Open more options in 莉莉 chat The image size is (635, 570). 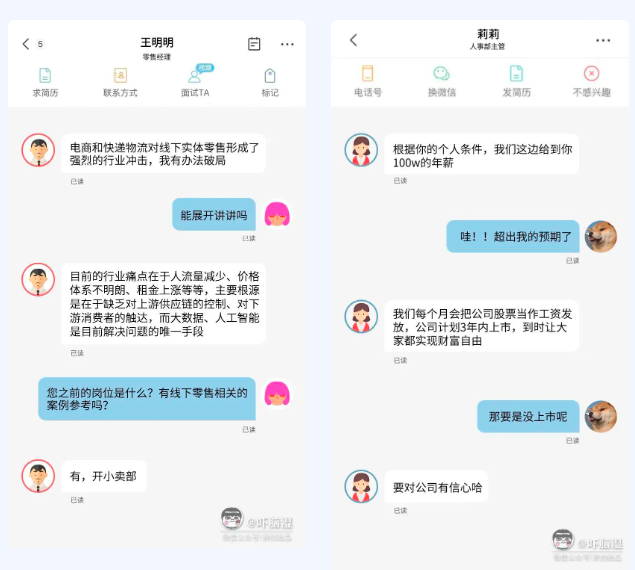603,40
